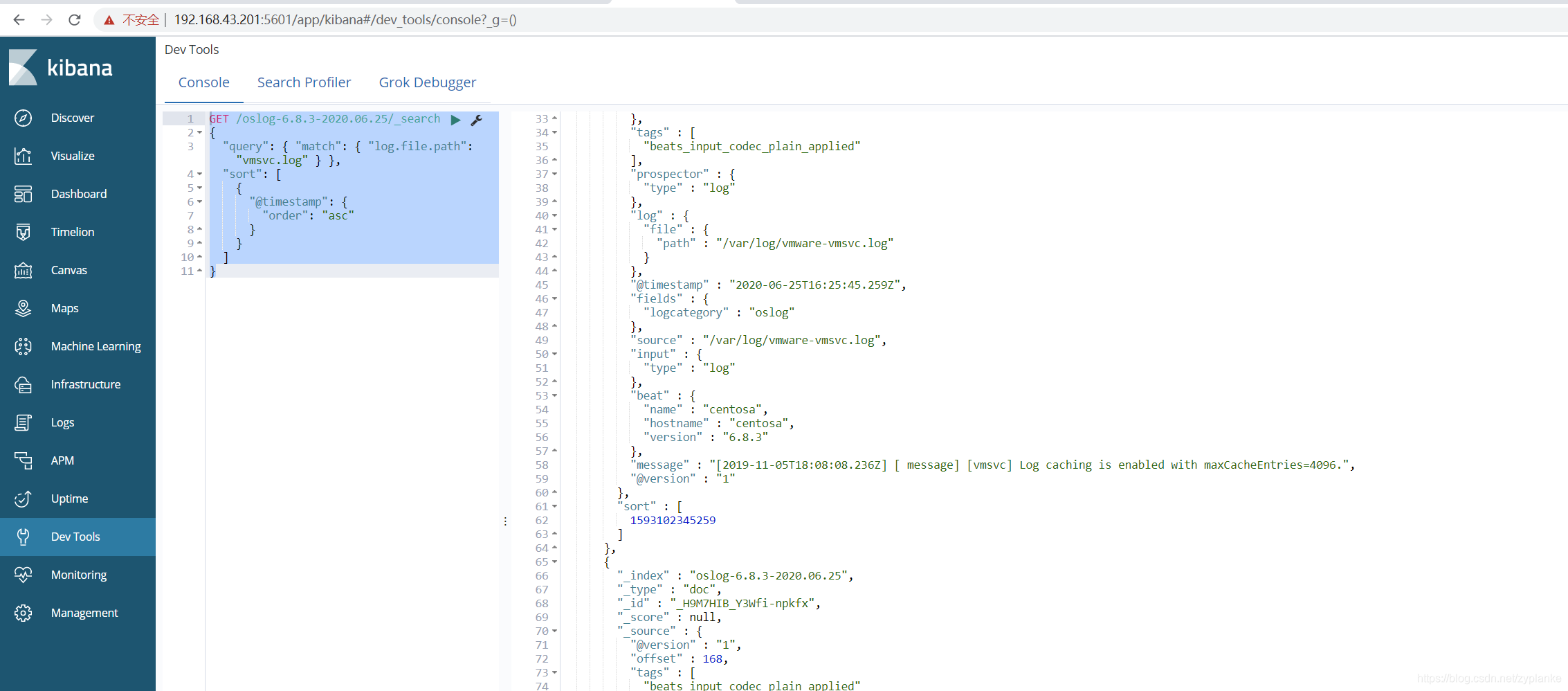Collapse sort array fold at line 4
Screen dimensions: 1568x691
coord(200,174)
